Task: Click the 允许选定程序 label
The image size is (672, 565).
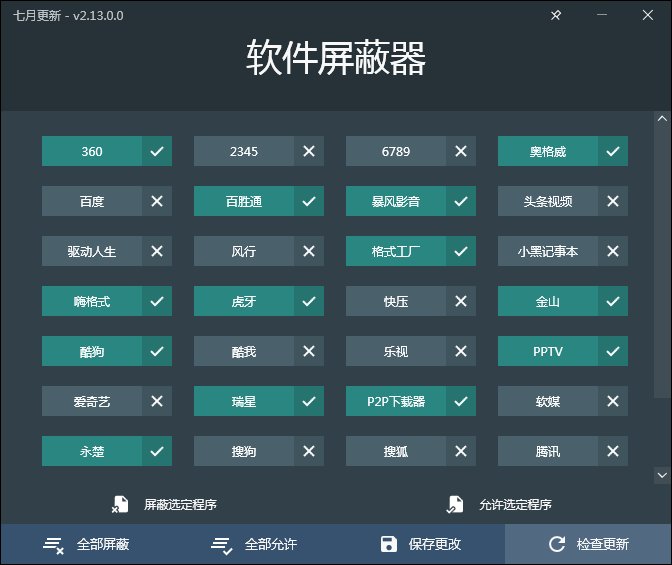Action: (515, 505)
